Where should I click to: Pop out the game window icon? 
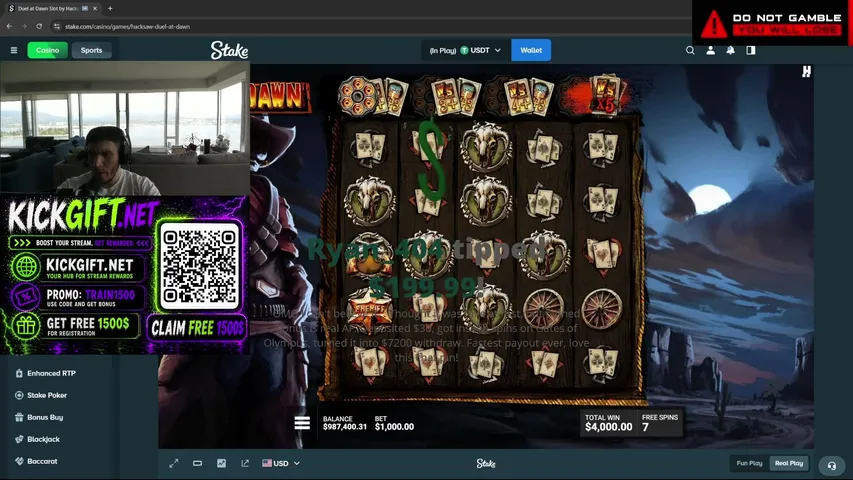coord(245,463)
